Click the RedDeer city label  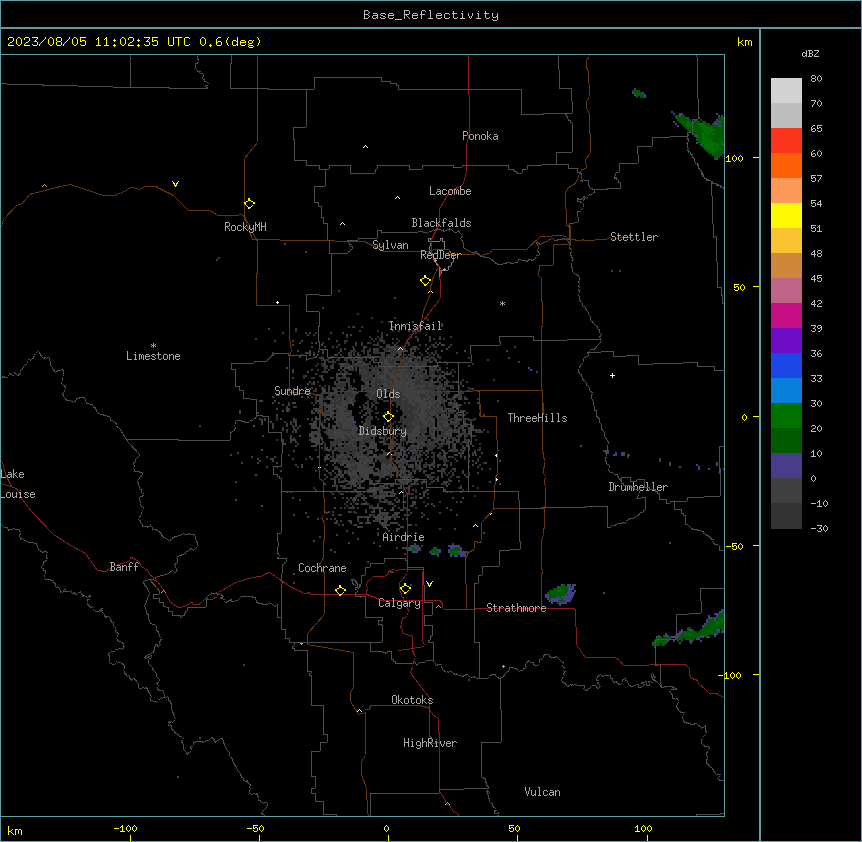click(x=440, y=255)
